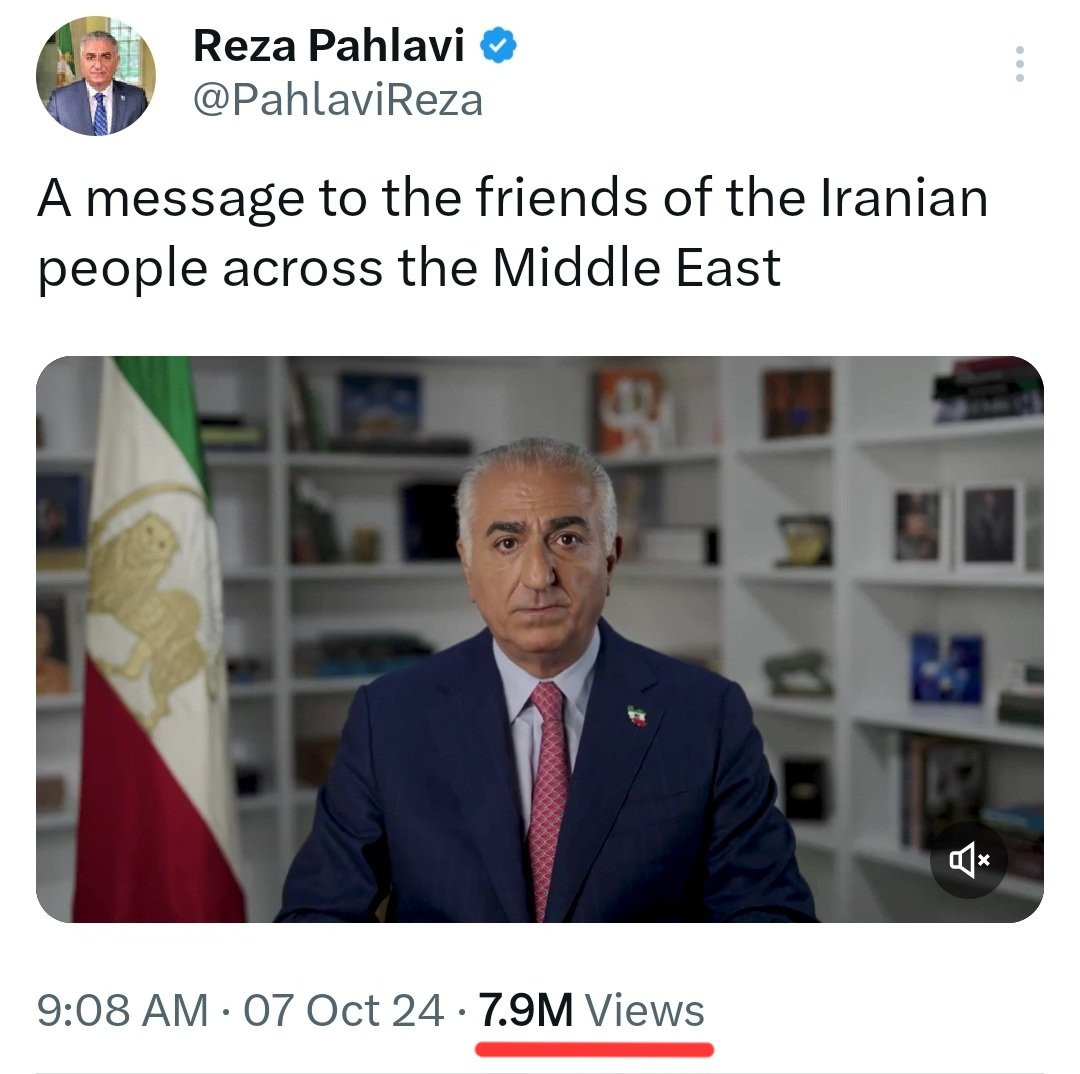Screen dimensions: 1080x1074
Task: Open the Reza Pahlavi display name link
Action: (329, 45)
